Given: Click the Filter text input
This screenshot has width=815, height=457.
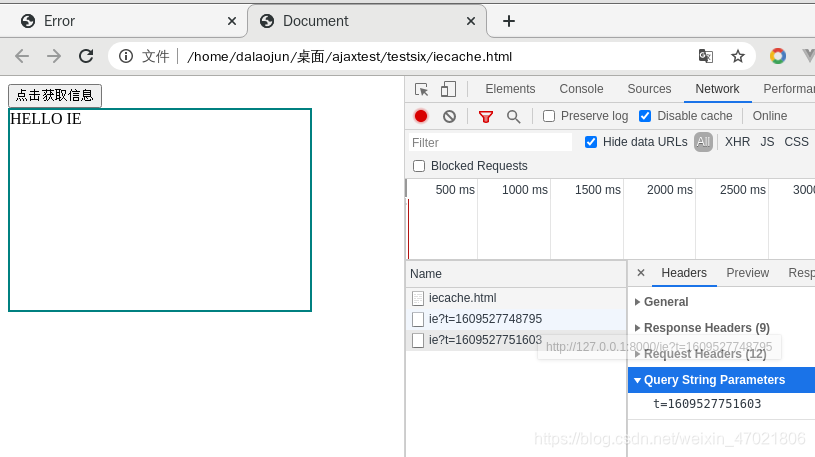Looking at the screenshot, I should click(490, 142).
